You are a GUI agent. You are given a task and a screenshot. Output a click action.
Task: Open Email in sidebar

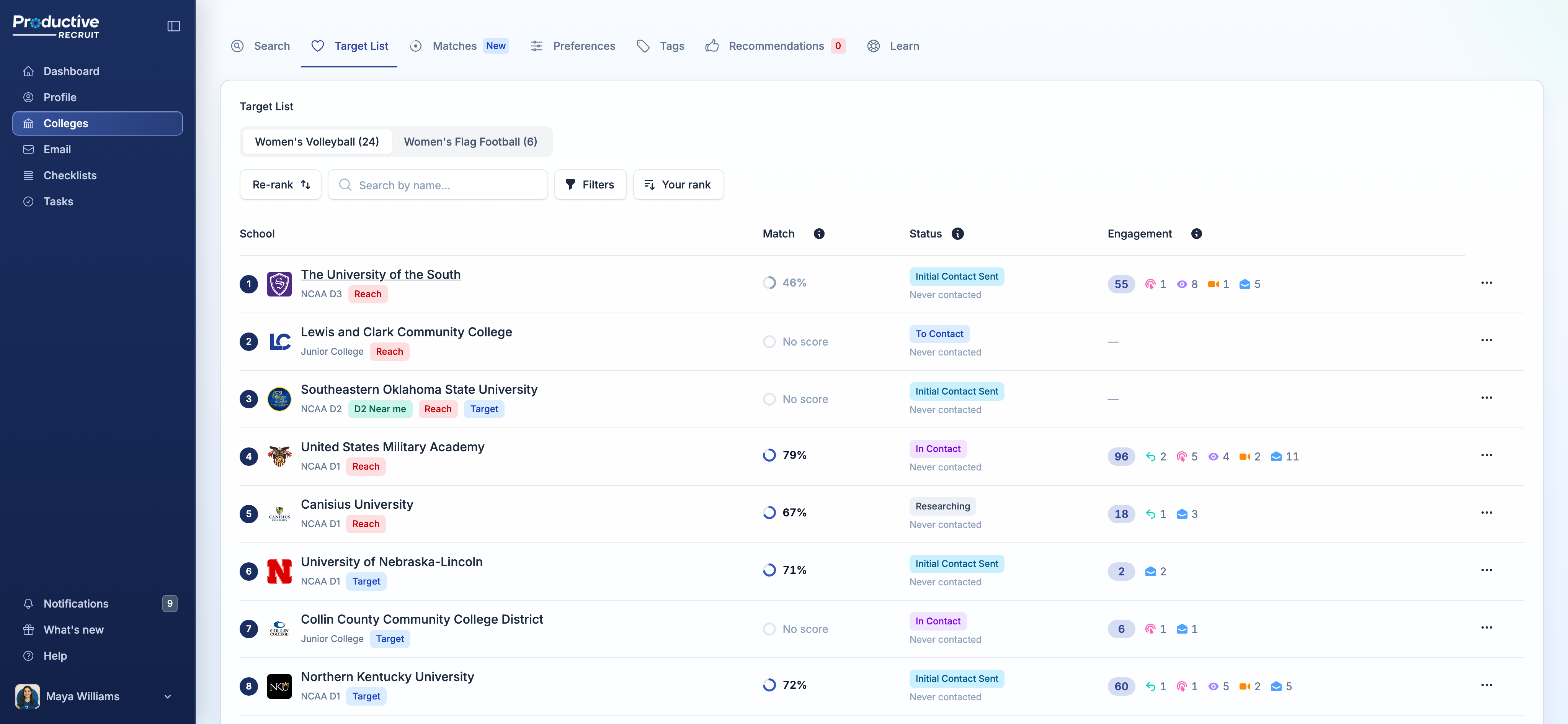pos(97,149)
